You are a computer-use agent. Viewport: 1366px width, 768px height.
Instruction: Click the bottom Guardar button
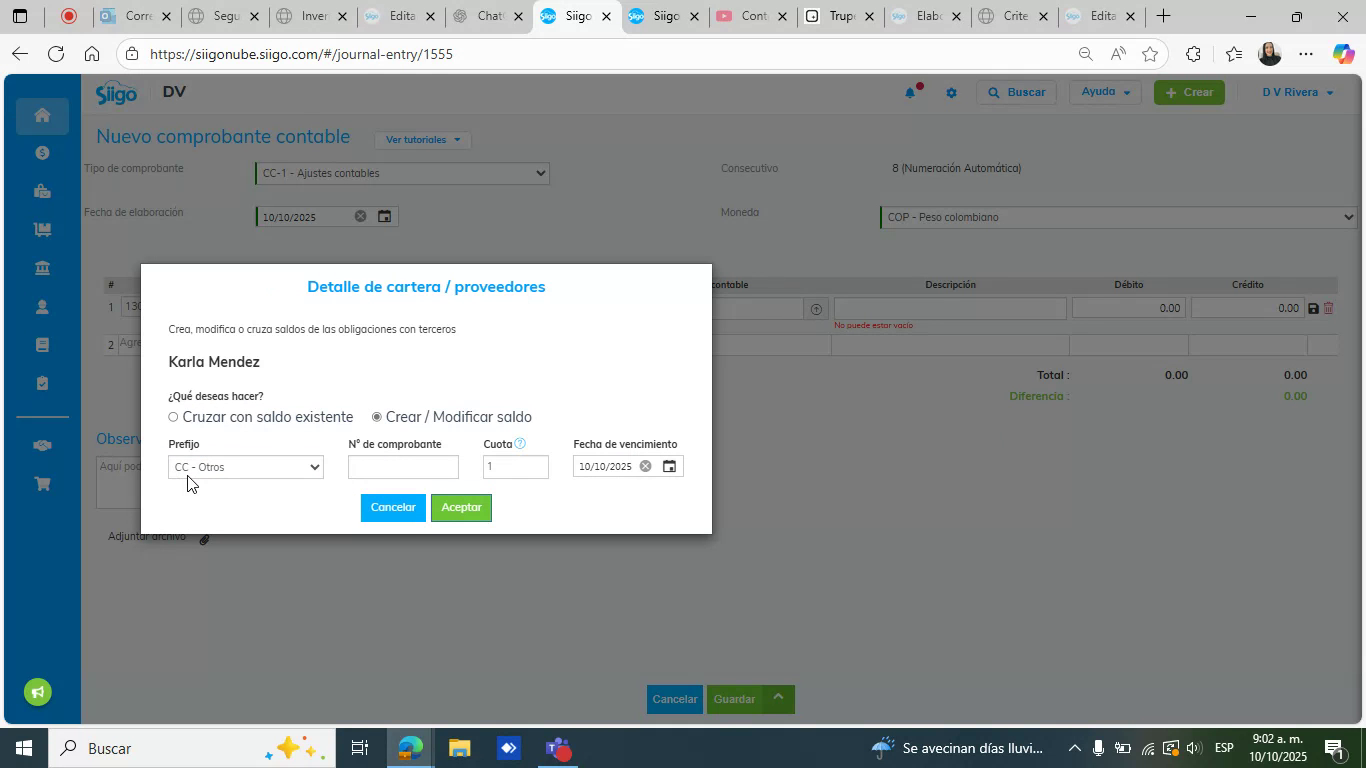736,699
